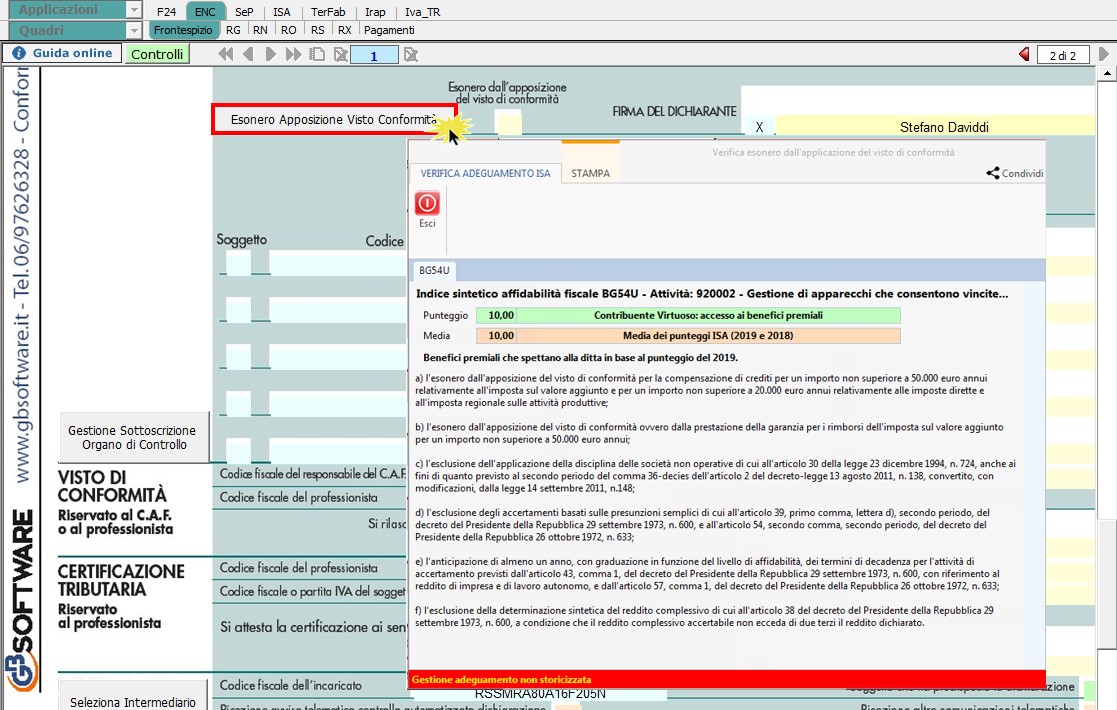Open the RS quadro tab
The image size is (1117, 710).
click(x=318, y=30)
